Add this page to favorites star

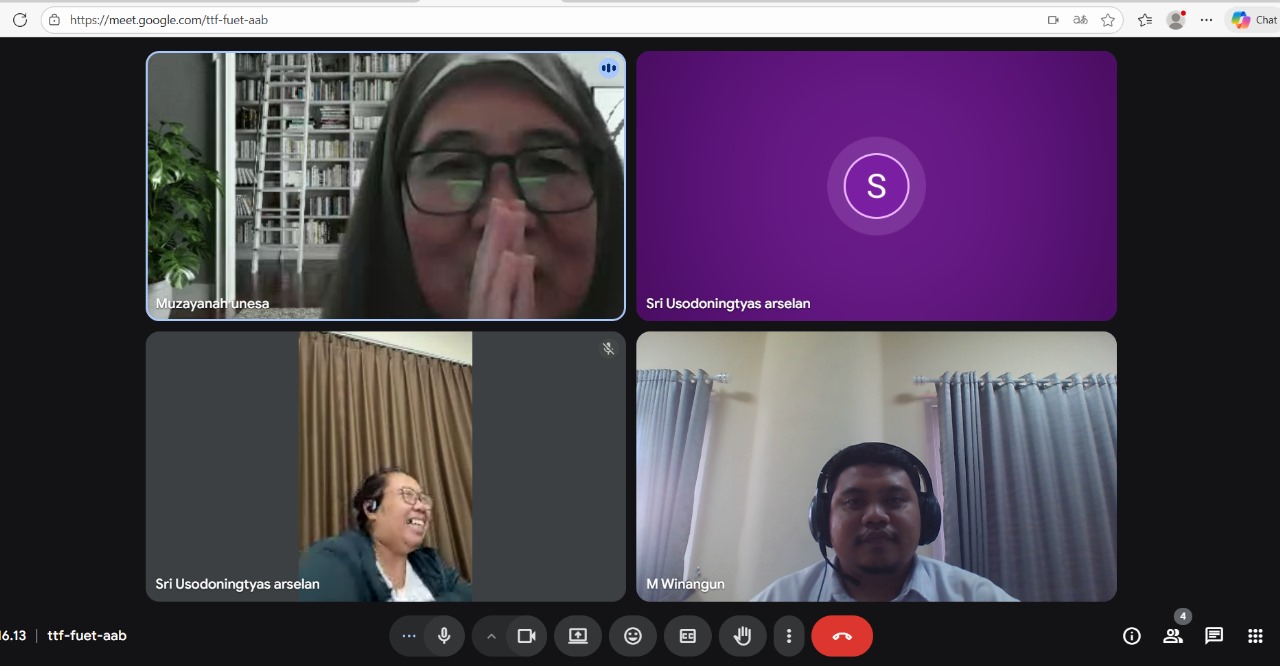click(1108, 20)
